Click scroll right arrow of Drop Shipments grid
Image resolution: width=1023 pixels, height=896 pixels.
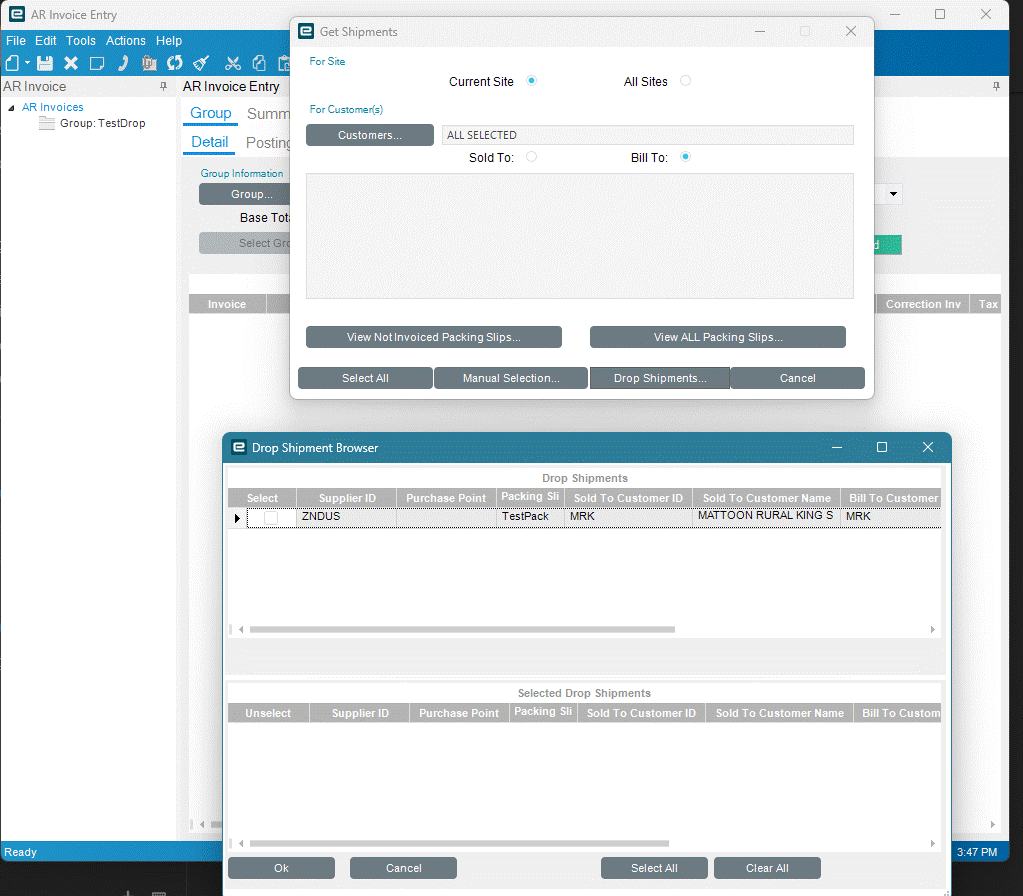932,630
